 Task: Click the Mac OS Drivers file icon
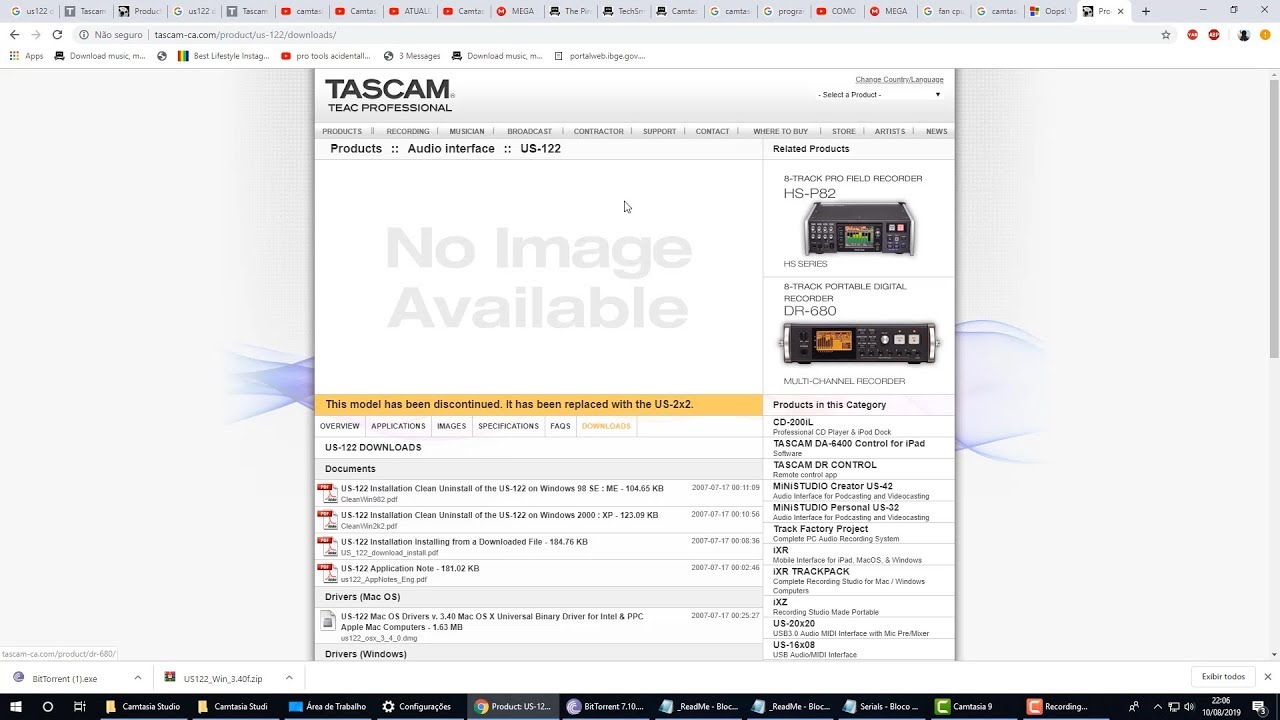coord(327,621)
